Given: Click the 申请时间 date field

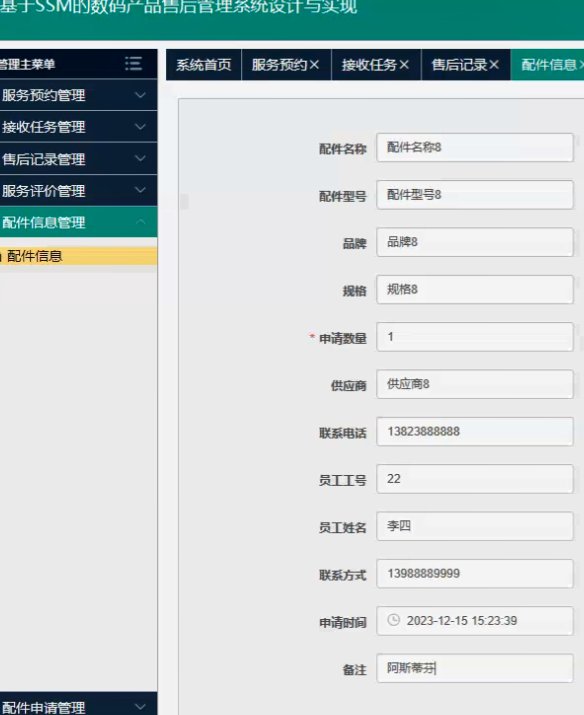Looking at the screenshot, I should click(475, 621).
